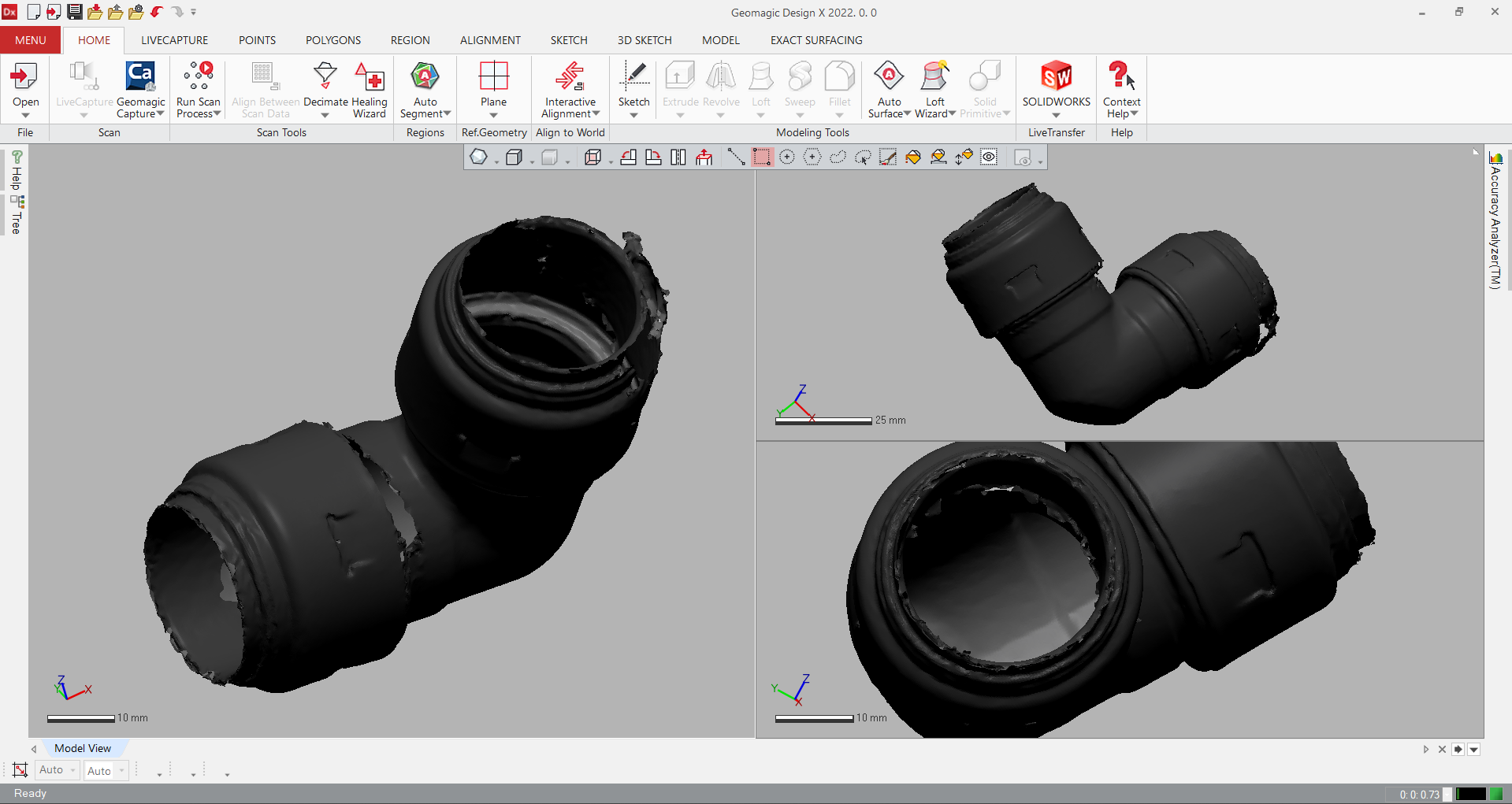1512x804 pixels.
Task: Switch to the POLYGONS ribbon tab
Action: (332, 40)
